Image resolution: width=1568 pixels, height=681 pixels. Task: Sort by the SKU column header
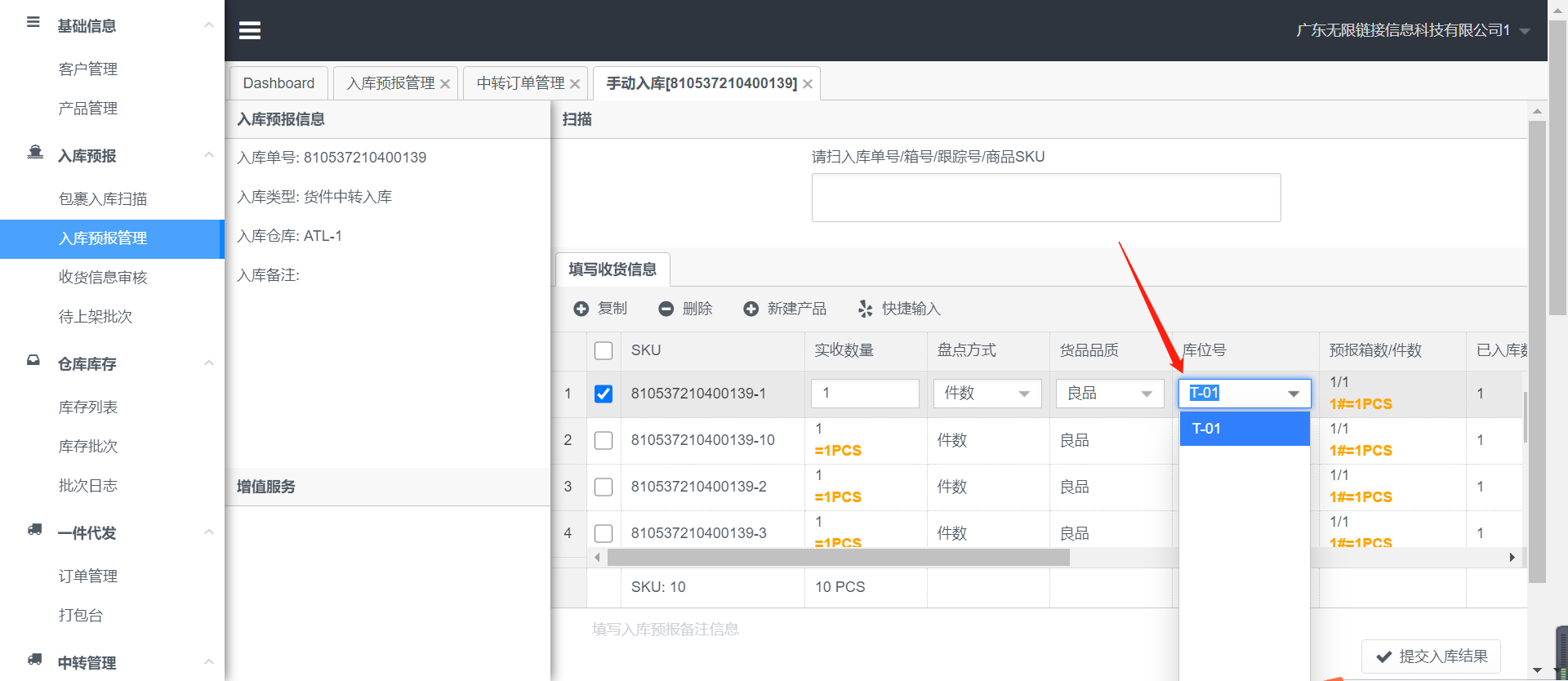[713, 350]
